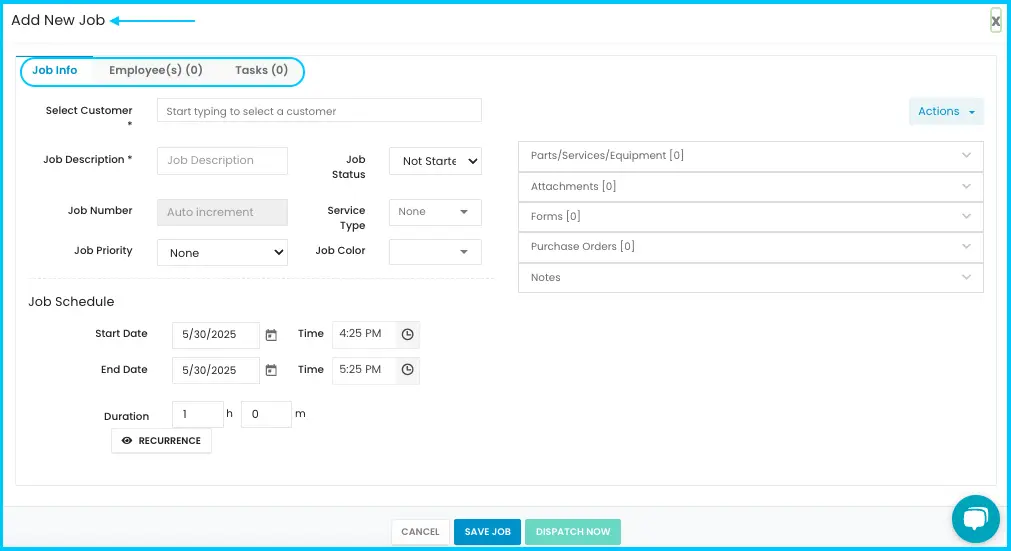Click the Duration hours field
This screenshot has height=551, width=1011.
coord(198,414)
